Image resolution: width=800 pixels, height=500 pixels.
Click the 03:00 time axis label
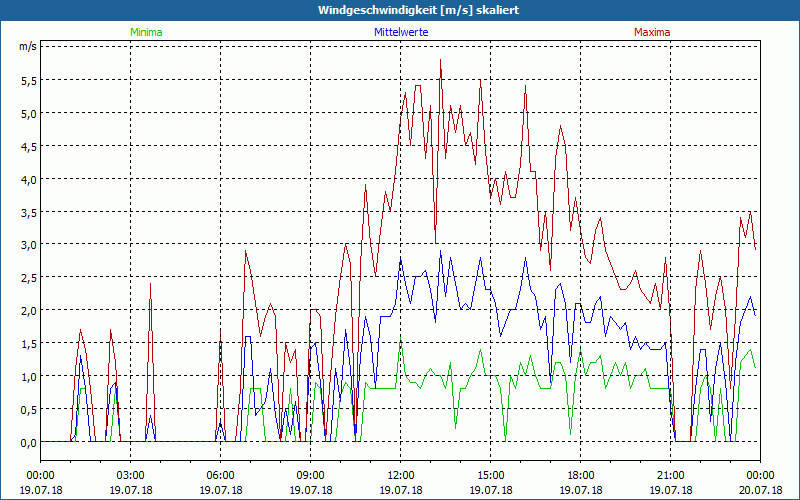[131, 476]
